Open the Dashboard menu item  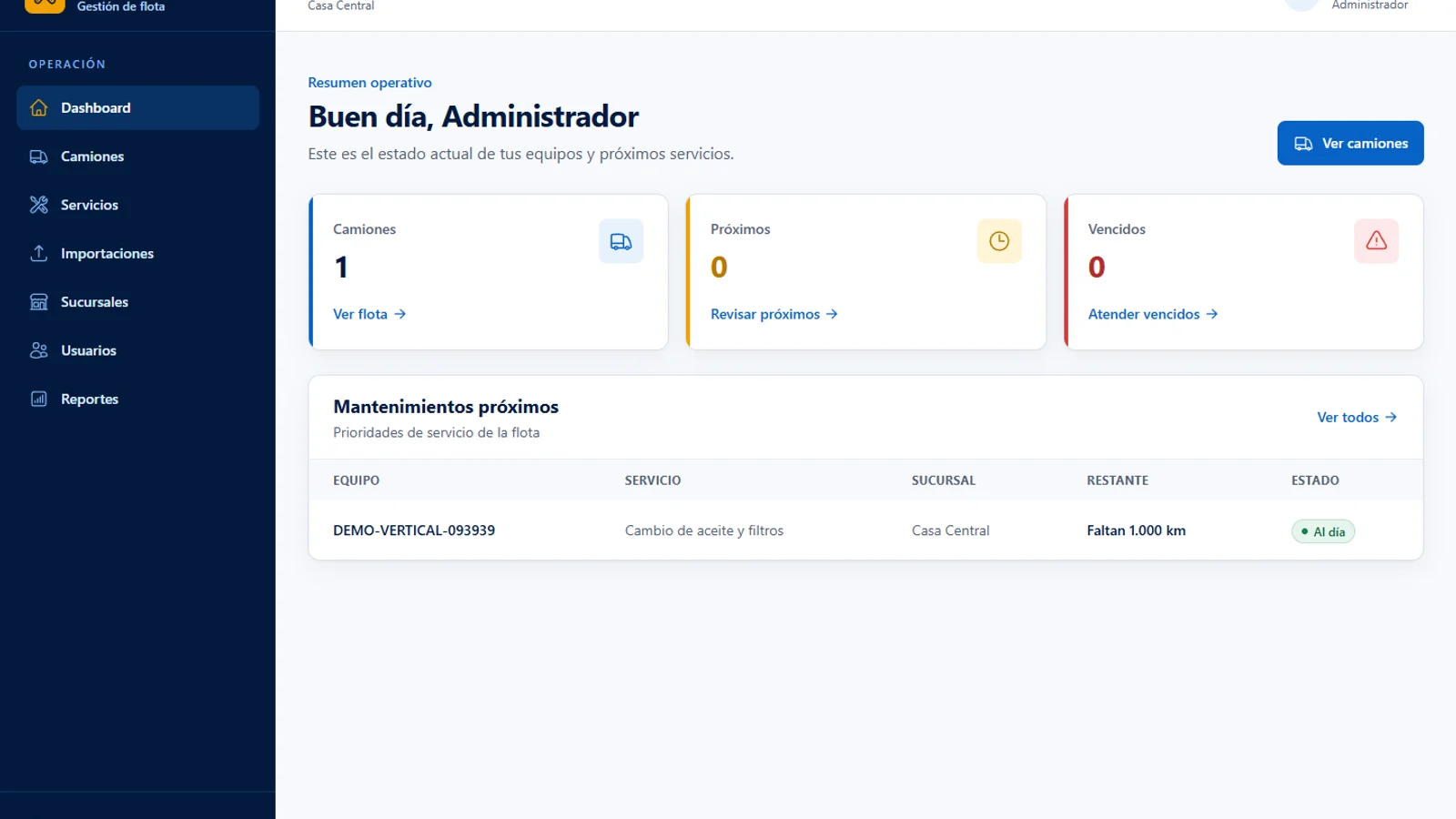pyautogui.click(x=137, y=107)
